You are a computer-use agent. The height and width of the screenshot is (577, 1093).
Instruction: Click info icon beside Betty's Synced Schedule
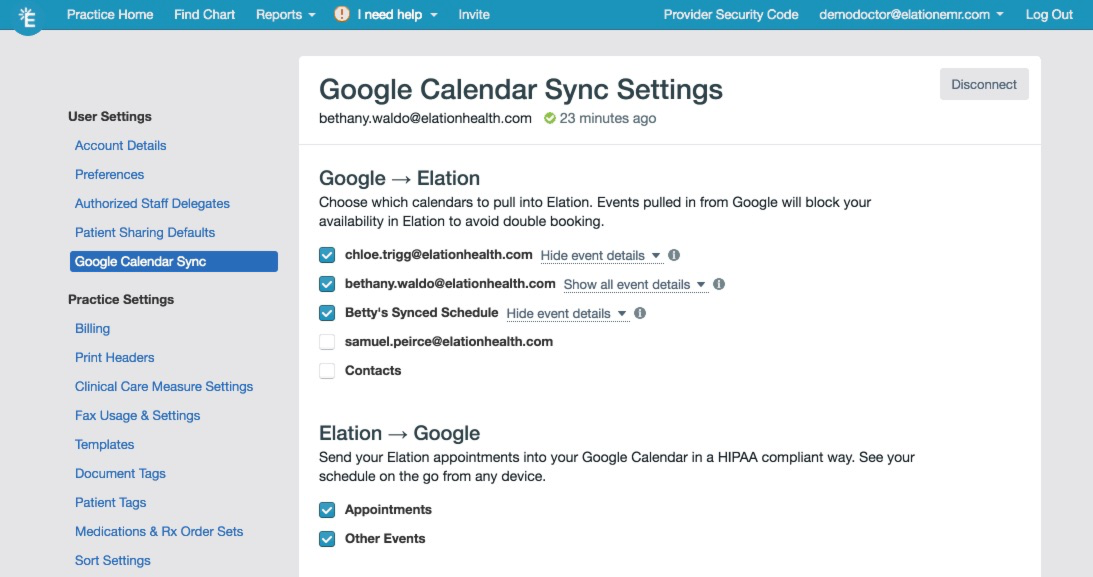(640, 314)
